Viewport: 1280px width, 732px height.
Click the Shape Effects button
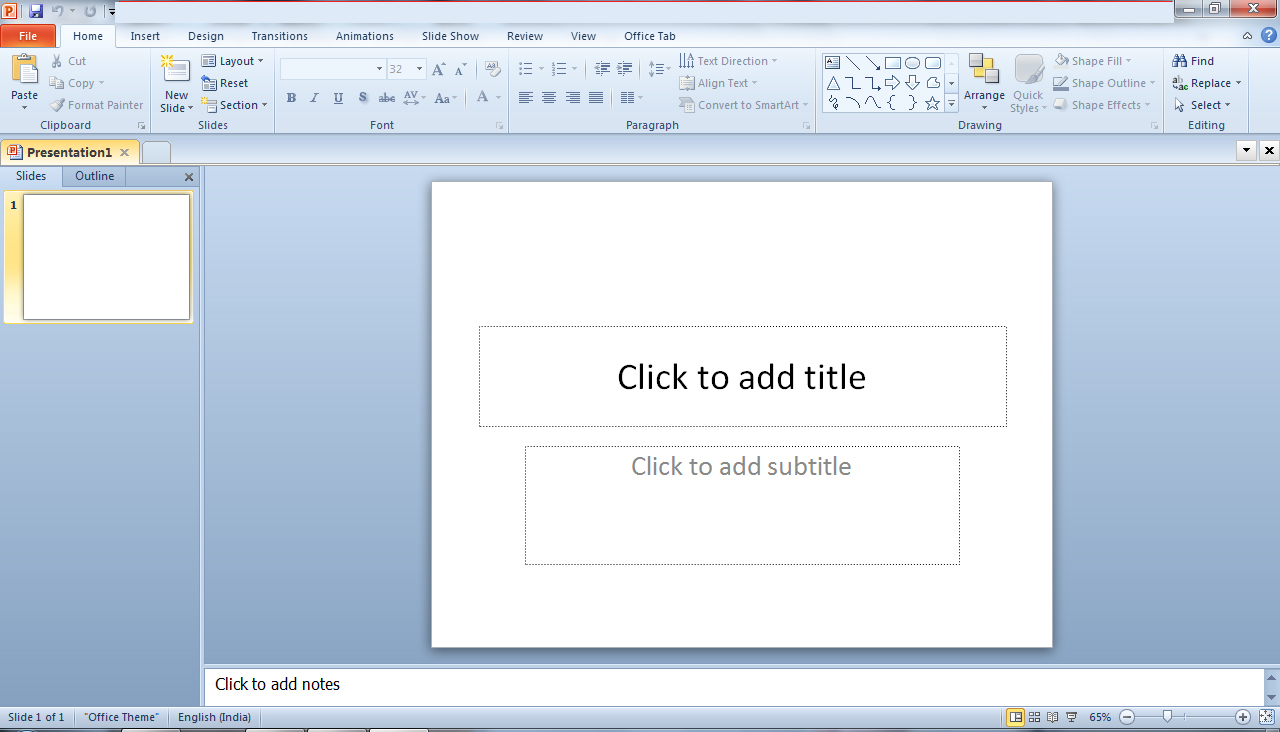point(1104,105)
